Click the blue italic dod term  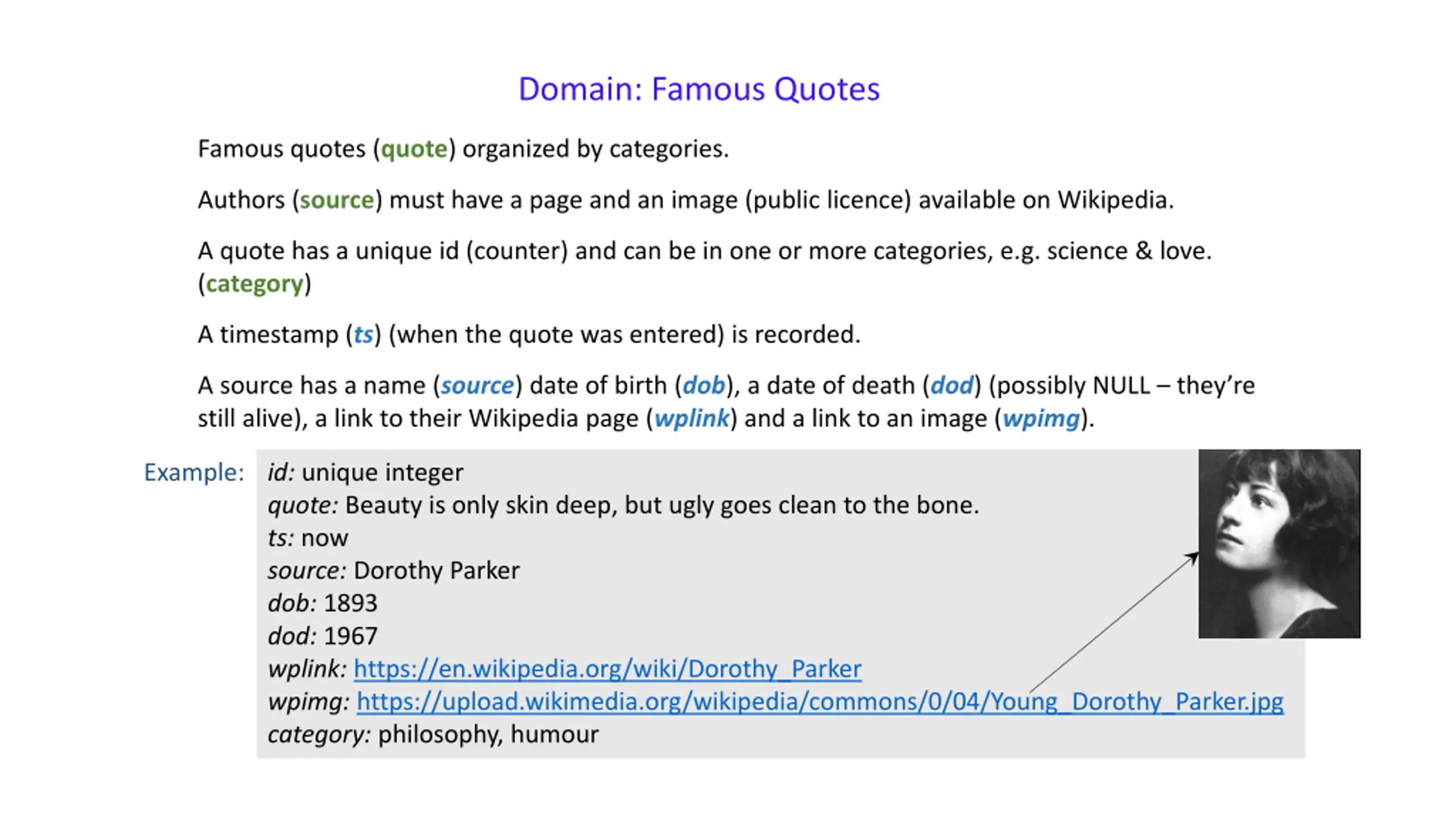click(952, 386)
